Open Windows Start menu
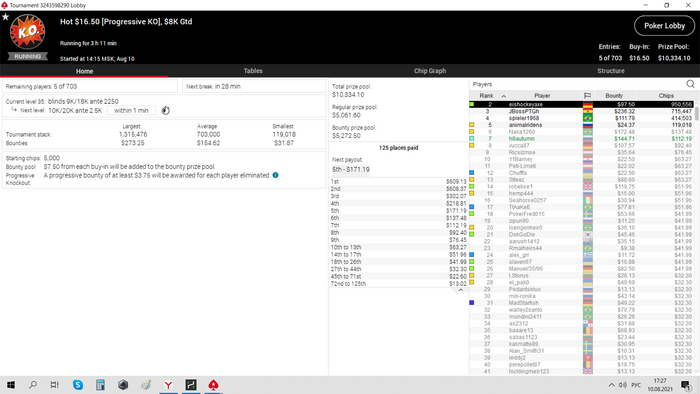The height and width of the screenshot is (394, 700). [x=11, y=385]
